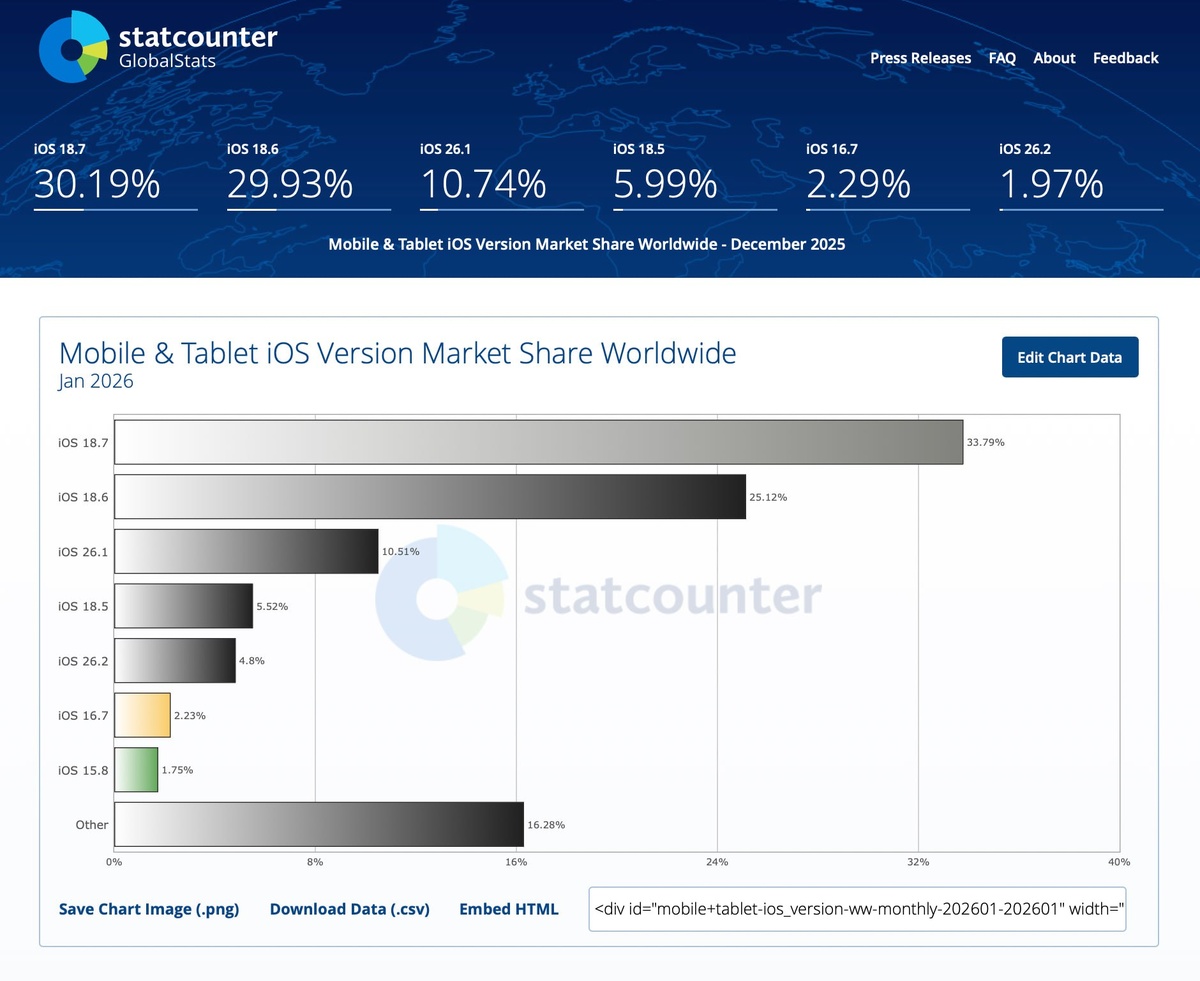Click the 16.28% value label
1200x981 pixels.
546,825
